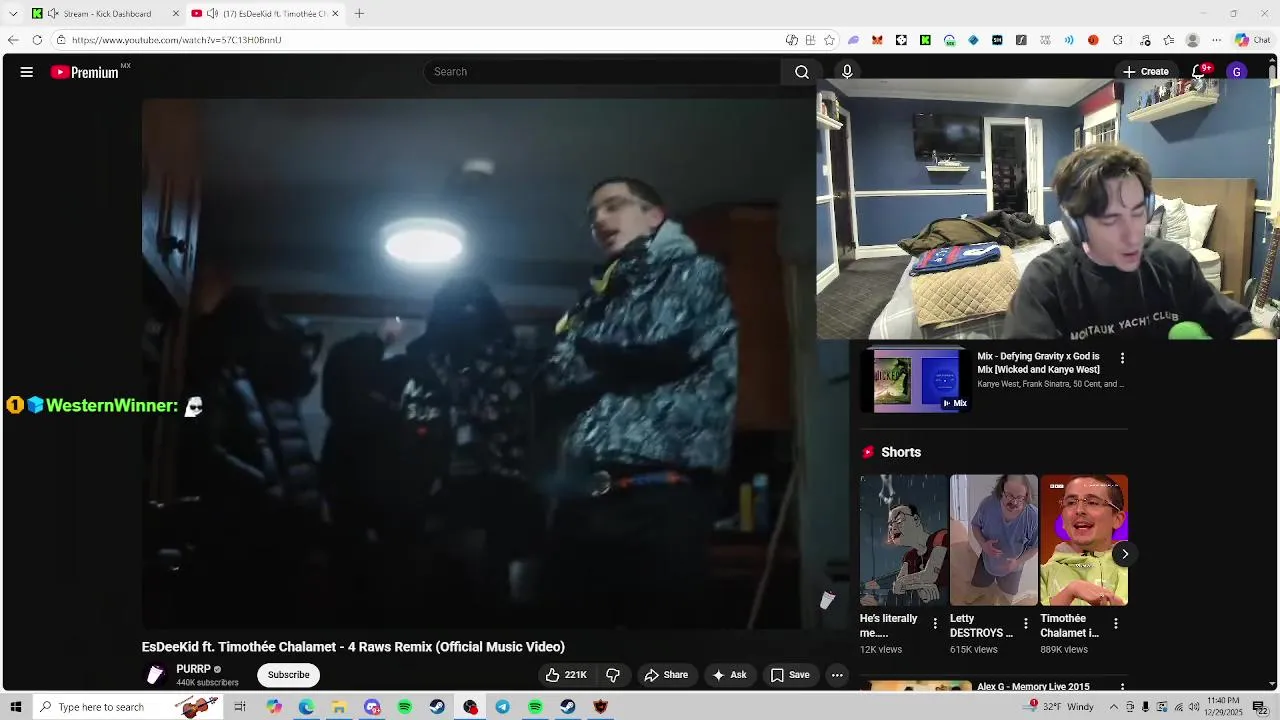Select the EsDeeKid ft. Timothée YouTube tab

click(265, 13)
